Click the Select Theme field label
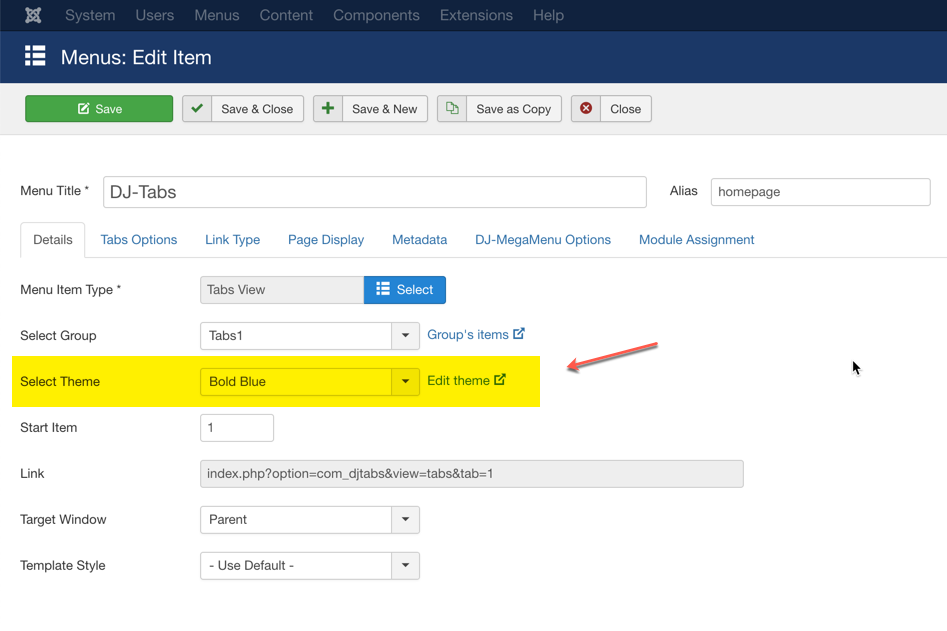The width and height of the screenshot is (947, 631). pyautogui.click(x=60, y=382)
